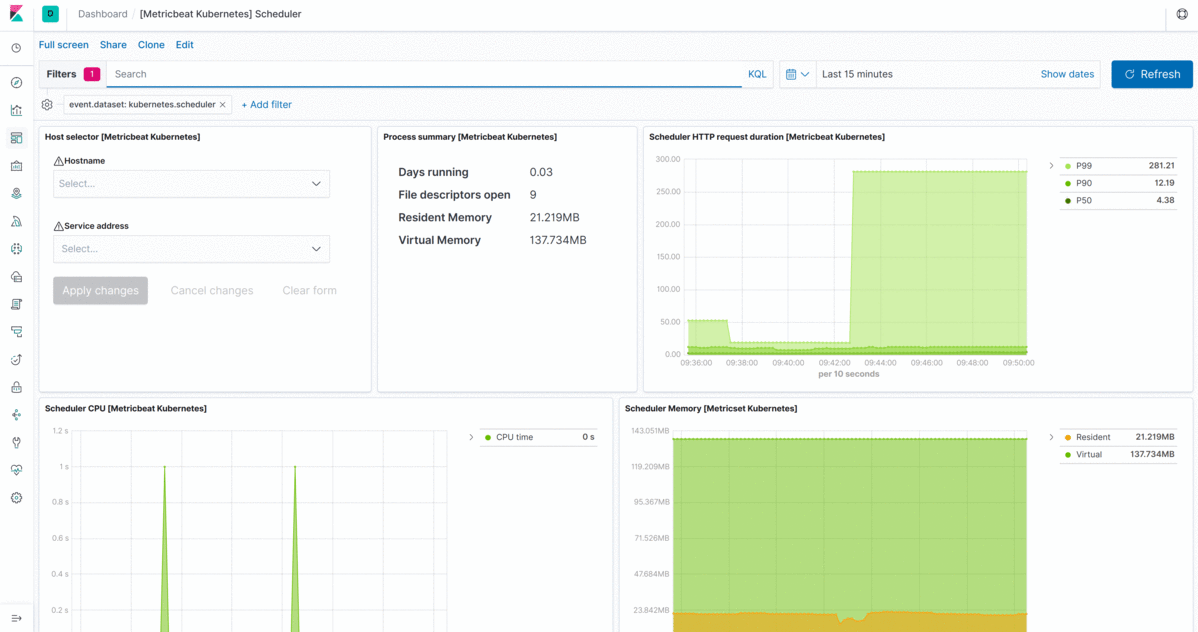The height and width of the screenshot is (632, 1198).
Task: Click the Resident Memory value 21.219MB in summary
Action: coord(555,218)
